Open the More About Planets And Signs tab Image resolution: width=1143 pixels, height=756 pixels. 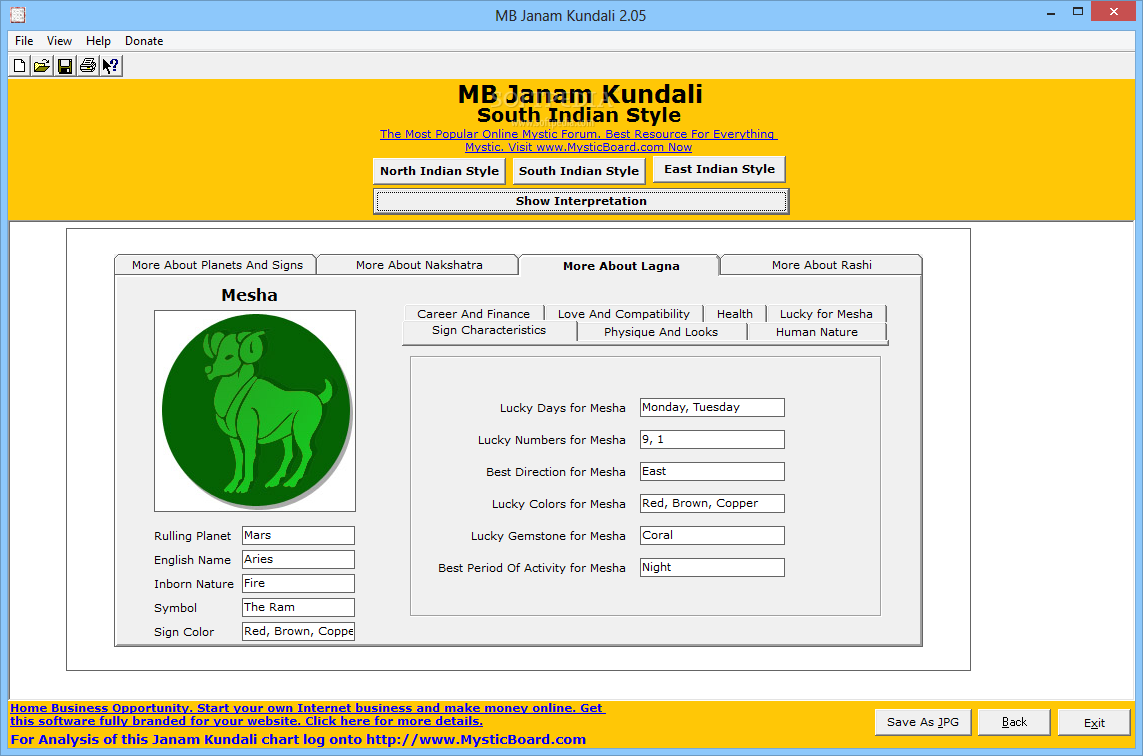point(216,265)
